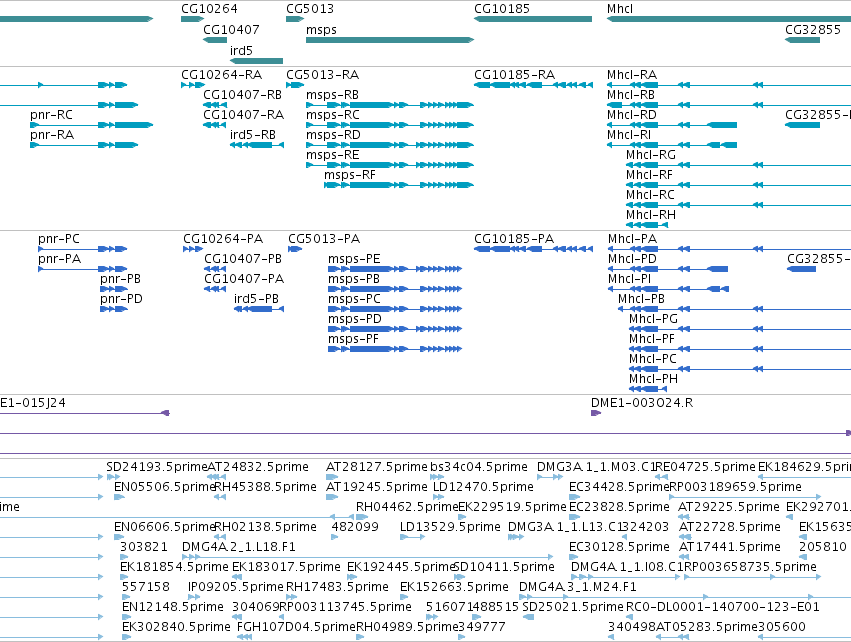Click transcript CG10185-RA label

tap(515, 75)
